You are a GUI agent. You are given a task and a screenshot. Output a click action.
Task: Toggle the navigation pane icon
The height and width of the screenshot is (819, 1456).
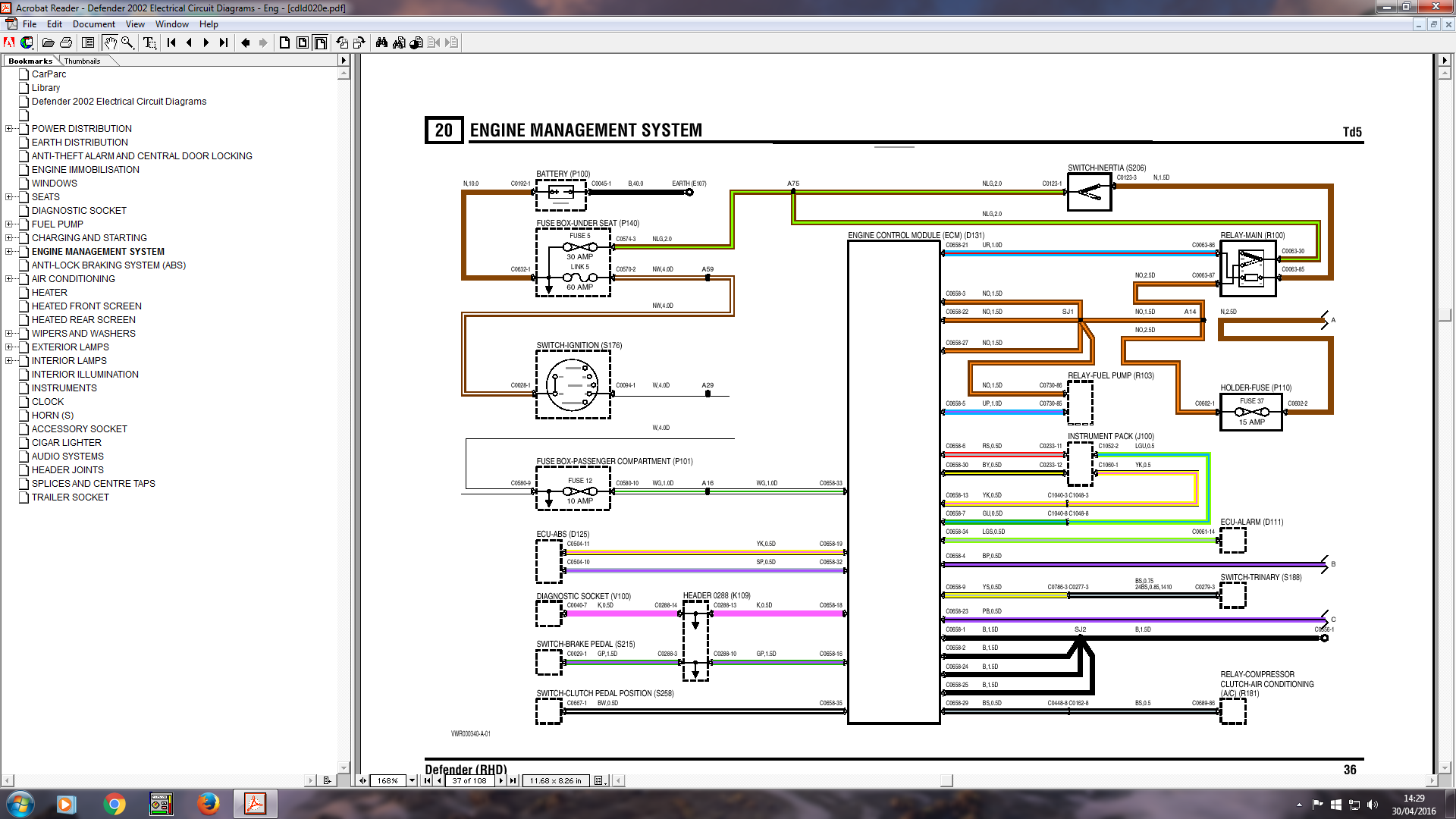point(88,42)
